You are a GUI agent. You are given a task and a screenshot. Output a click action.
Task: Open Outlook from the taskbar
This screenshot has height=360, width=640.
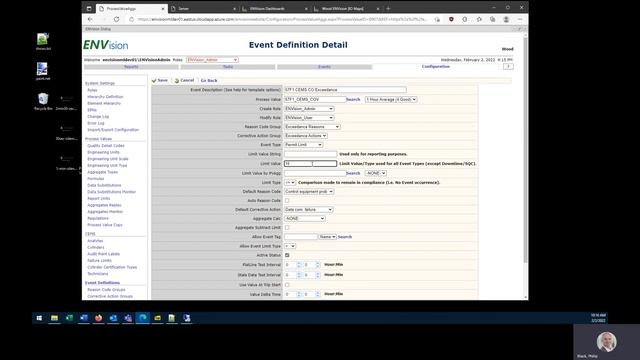click(x=113, y=318)
